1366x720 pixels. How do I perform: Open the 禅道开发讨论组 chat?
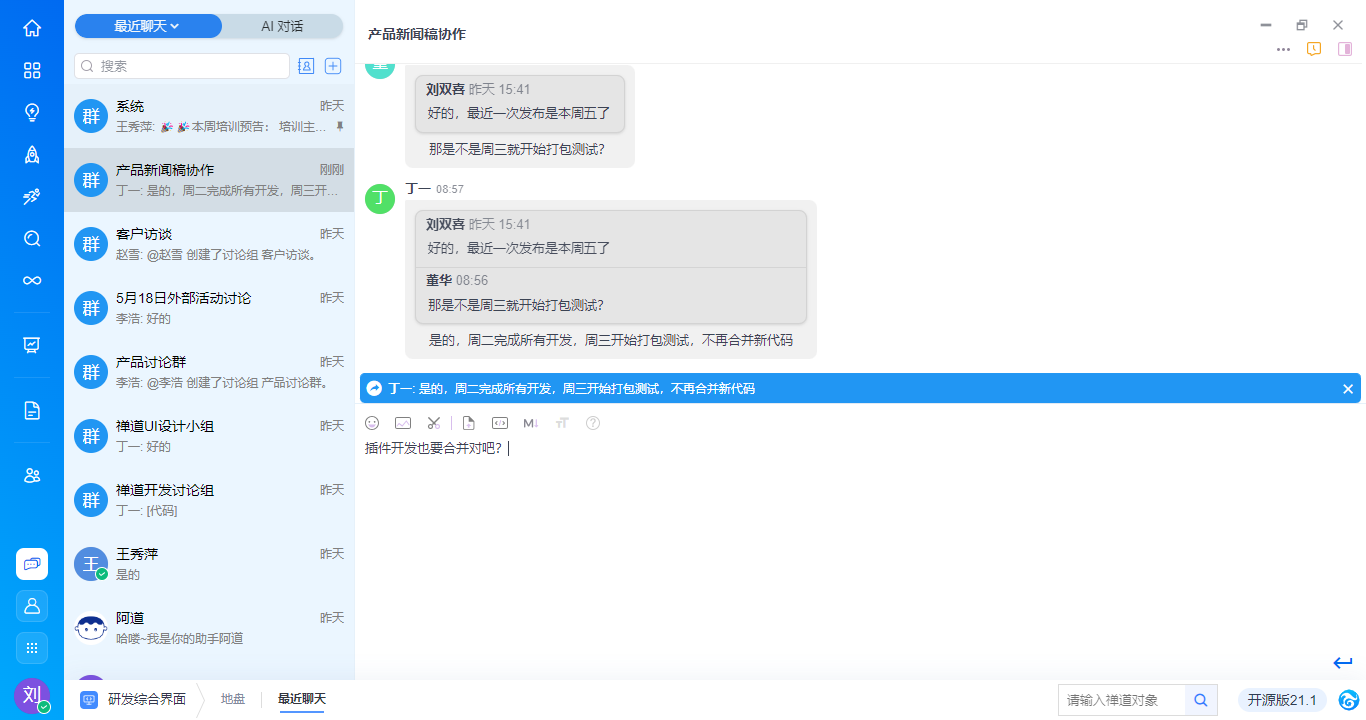coord(209,500)
